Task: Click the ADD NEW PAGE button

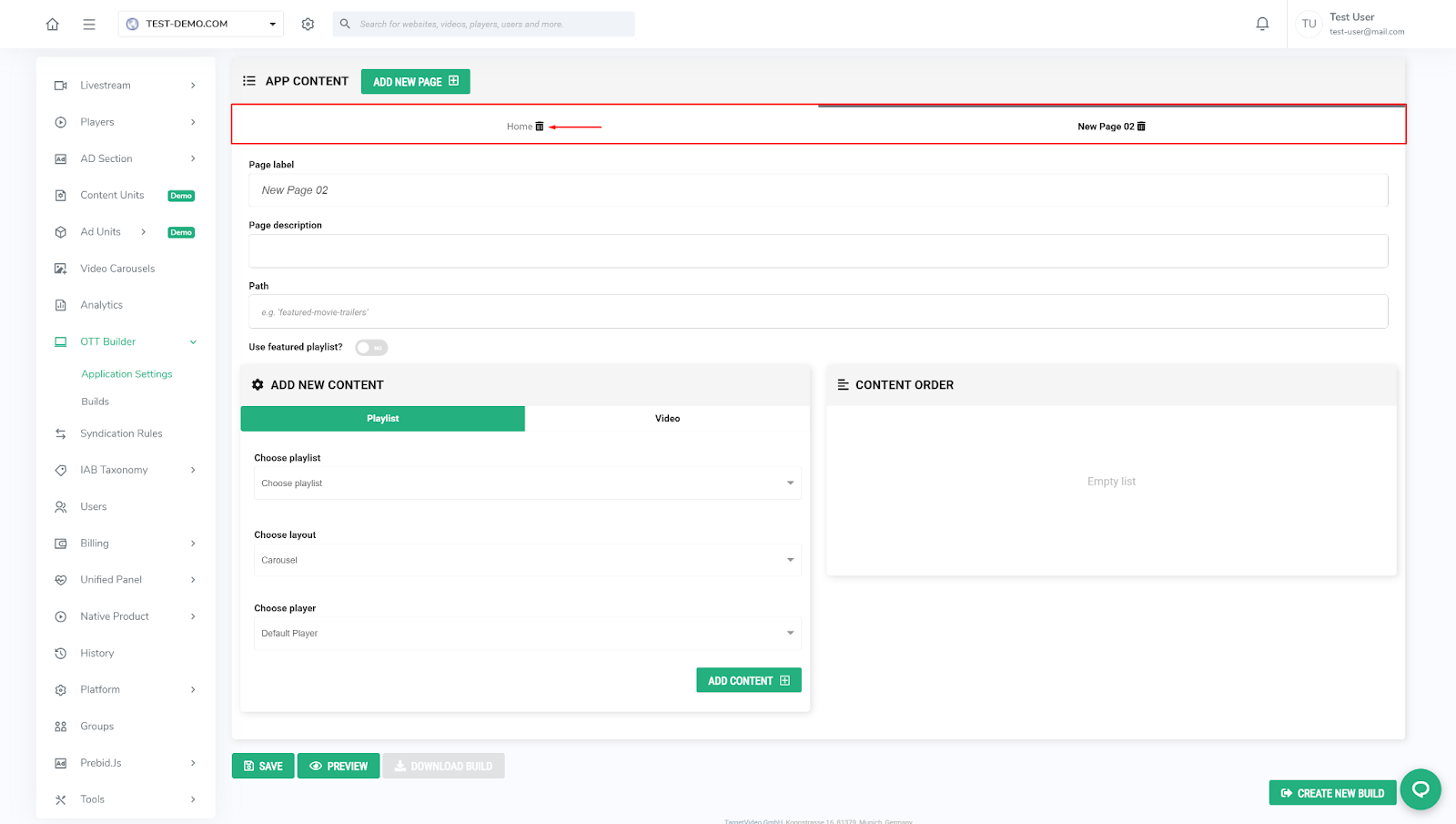Action: pos(415,82)
